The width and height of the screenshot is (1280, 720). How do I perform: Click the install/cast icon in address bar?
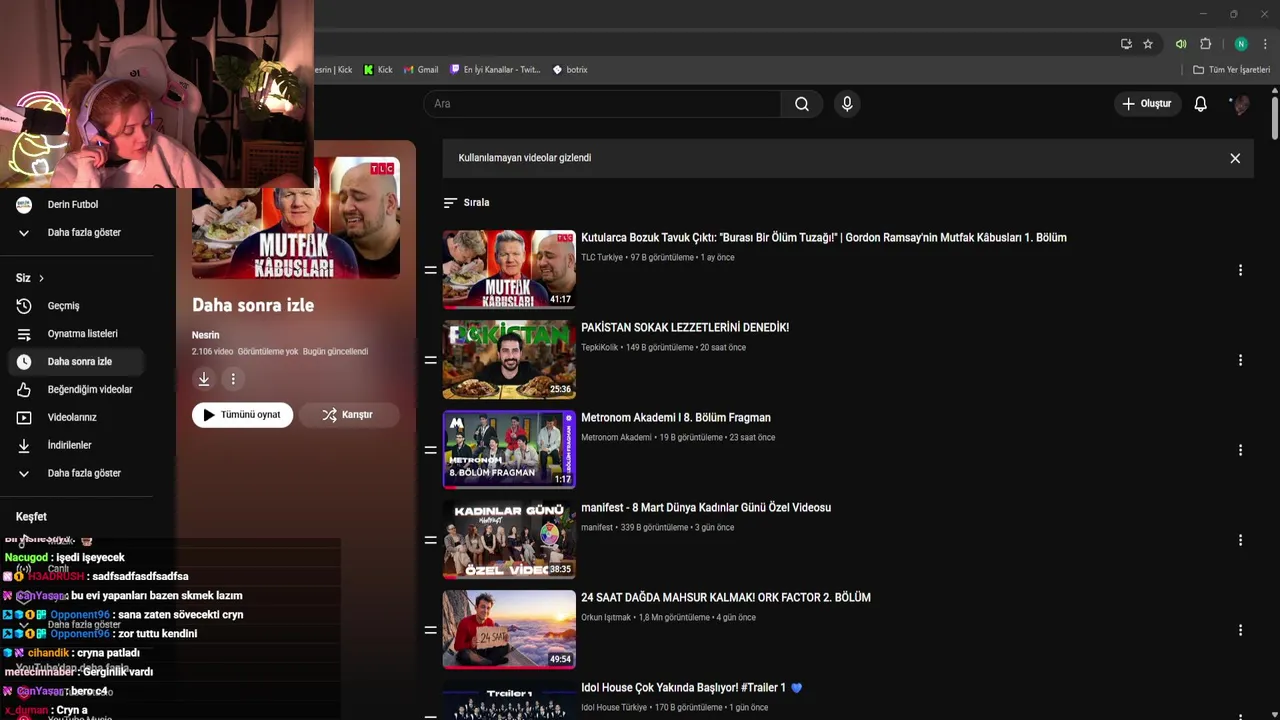click(1126, 44)
